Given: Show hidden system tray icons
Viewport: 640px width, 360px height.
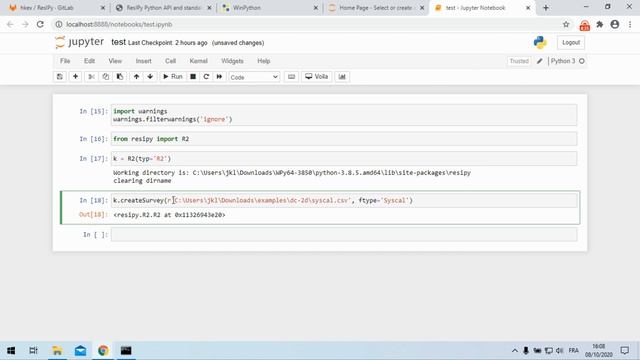Looking at the screenshot, I should click(515, 351).
